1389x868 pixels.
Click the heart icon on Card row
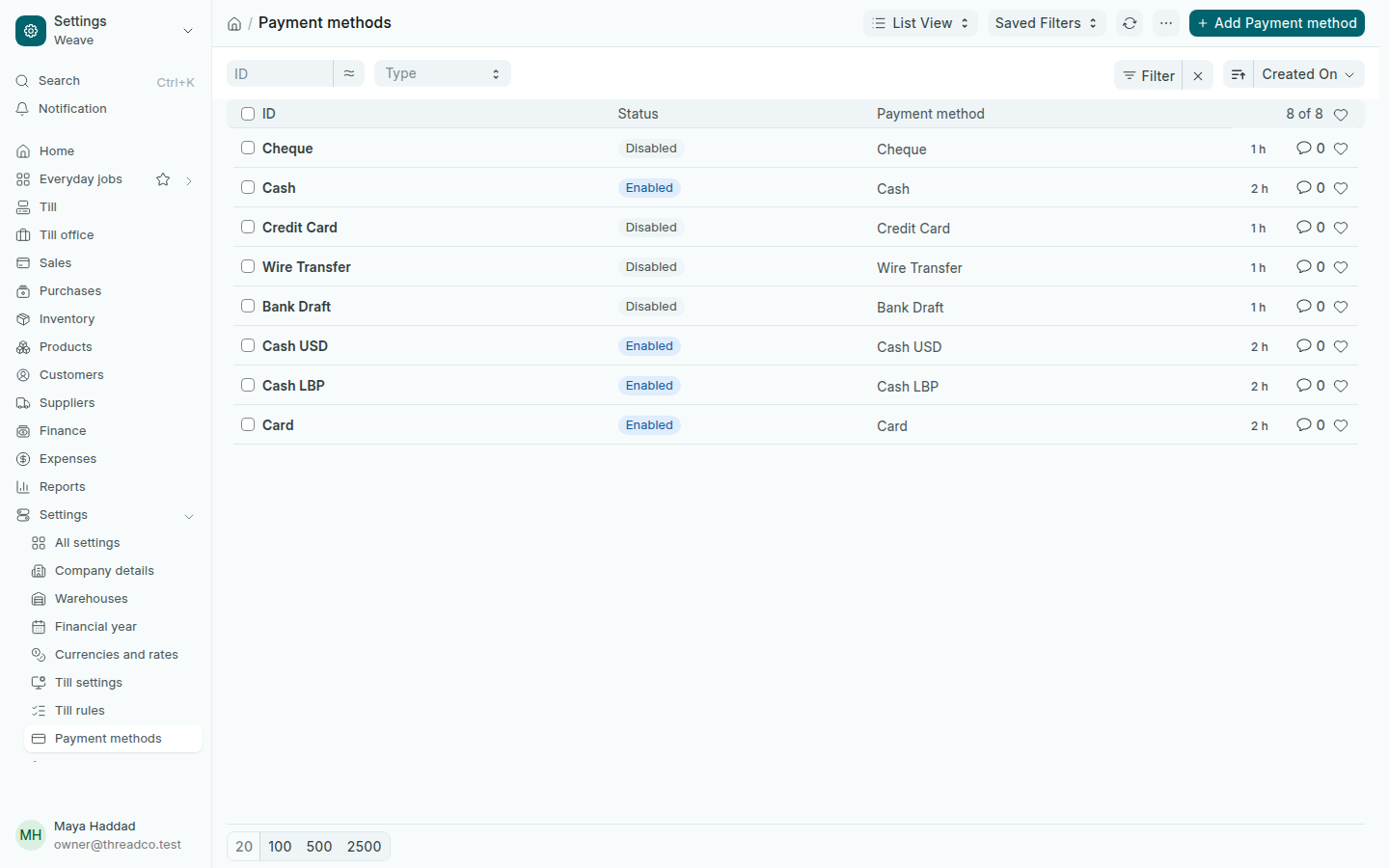tap(1341, 425)
